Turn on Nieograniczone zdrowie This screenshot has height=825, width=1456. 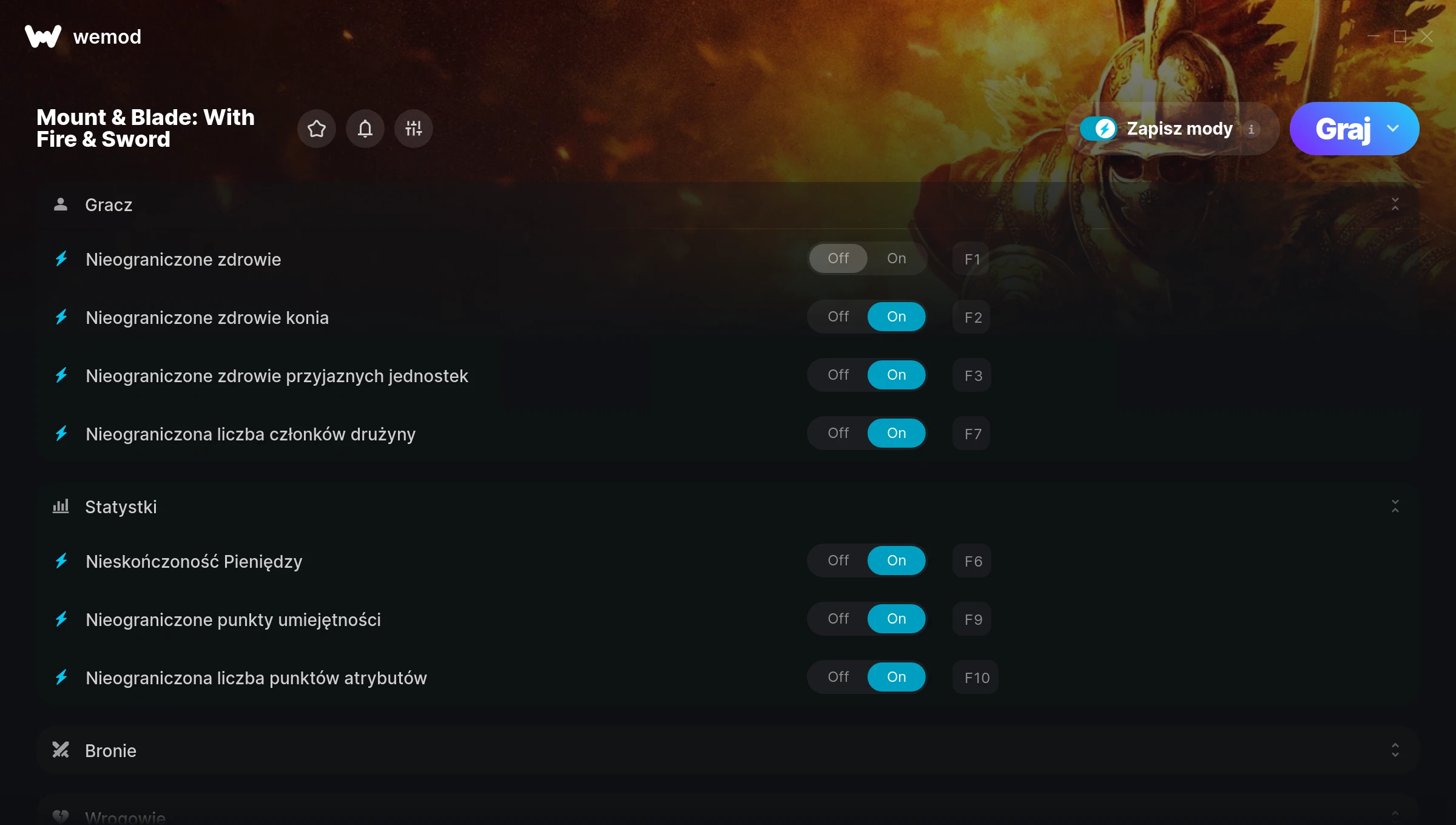click(896, 258)
